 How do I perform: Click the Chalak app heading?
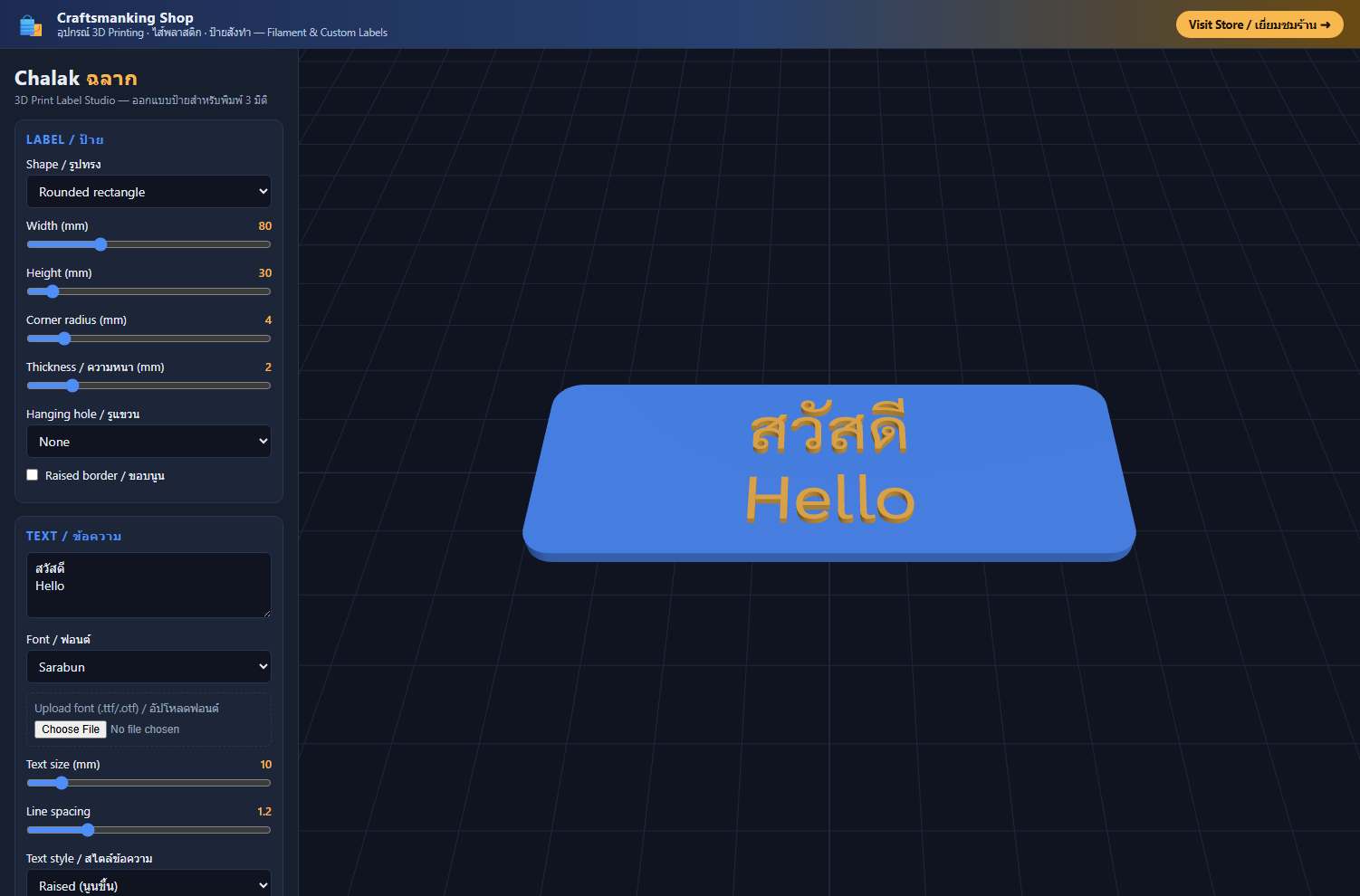76,78
